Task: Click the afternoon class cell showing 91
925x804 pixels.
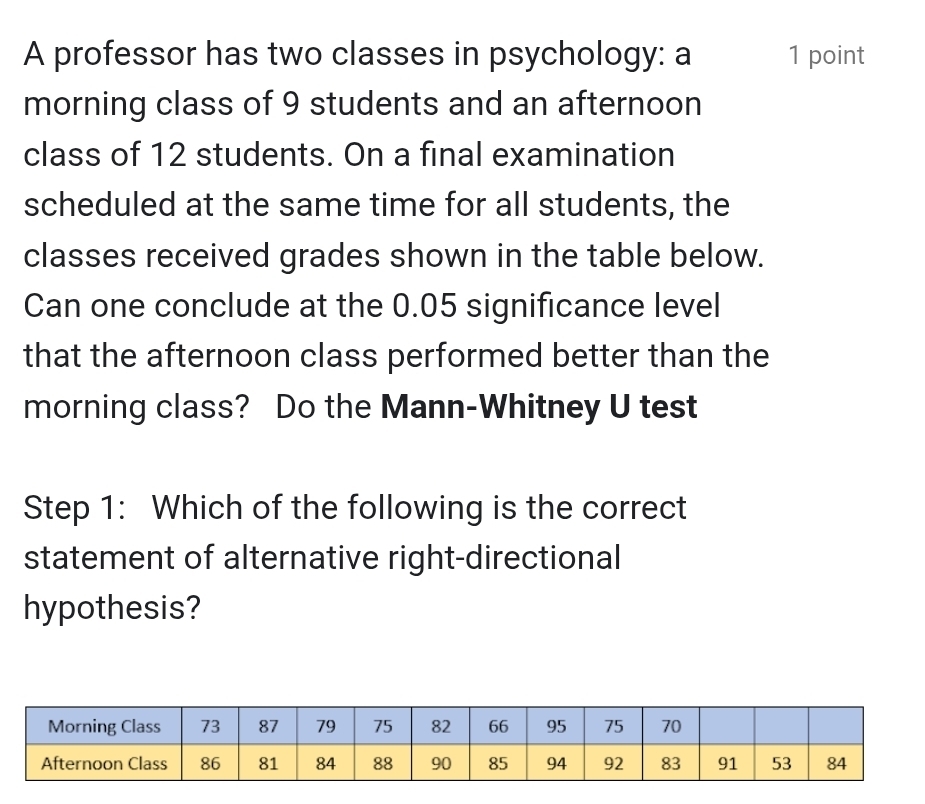Action: pos(727,763)
